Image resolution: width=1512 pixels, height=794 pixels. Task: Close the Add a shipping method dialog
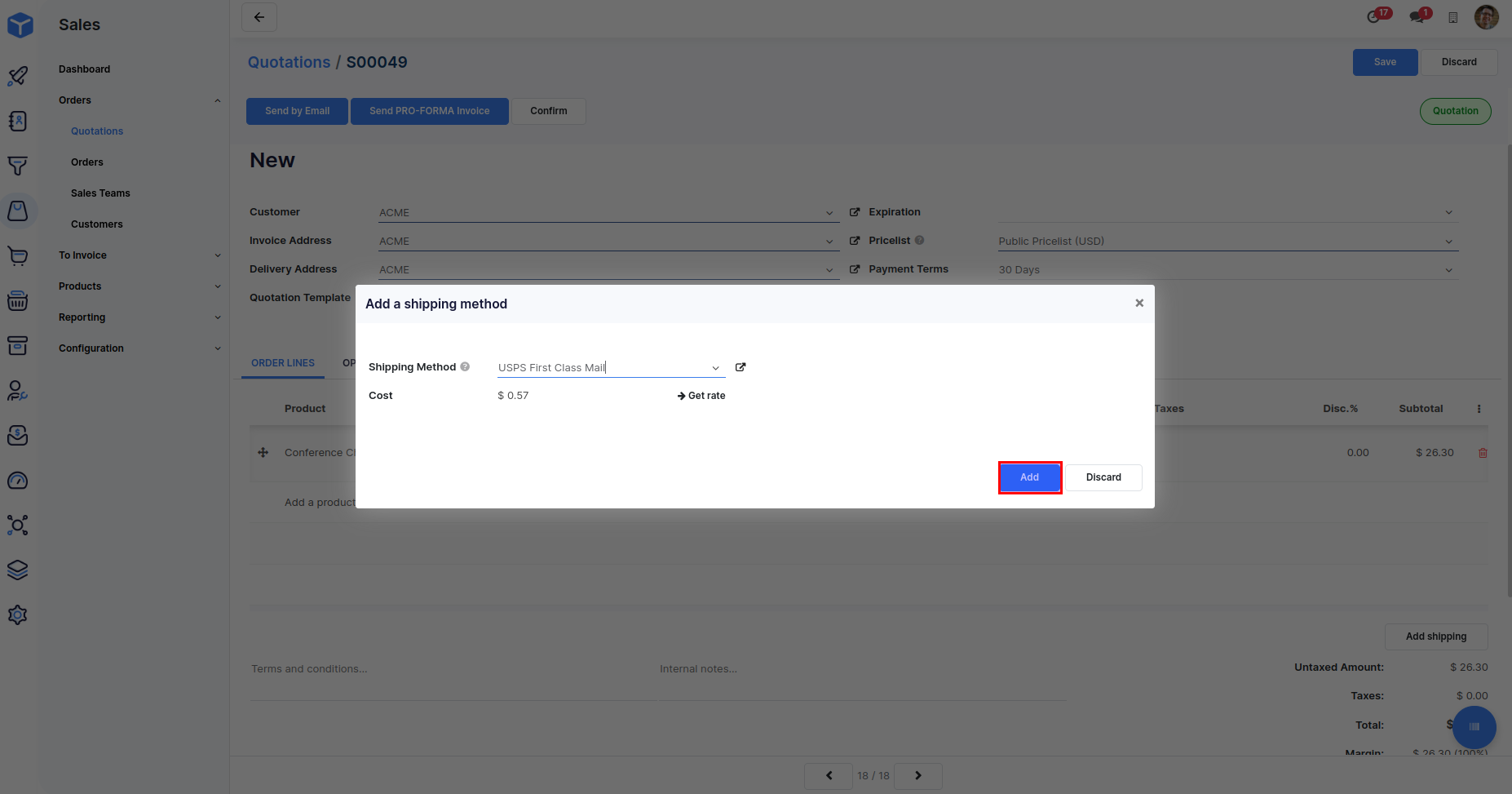point(1139,303)
